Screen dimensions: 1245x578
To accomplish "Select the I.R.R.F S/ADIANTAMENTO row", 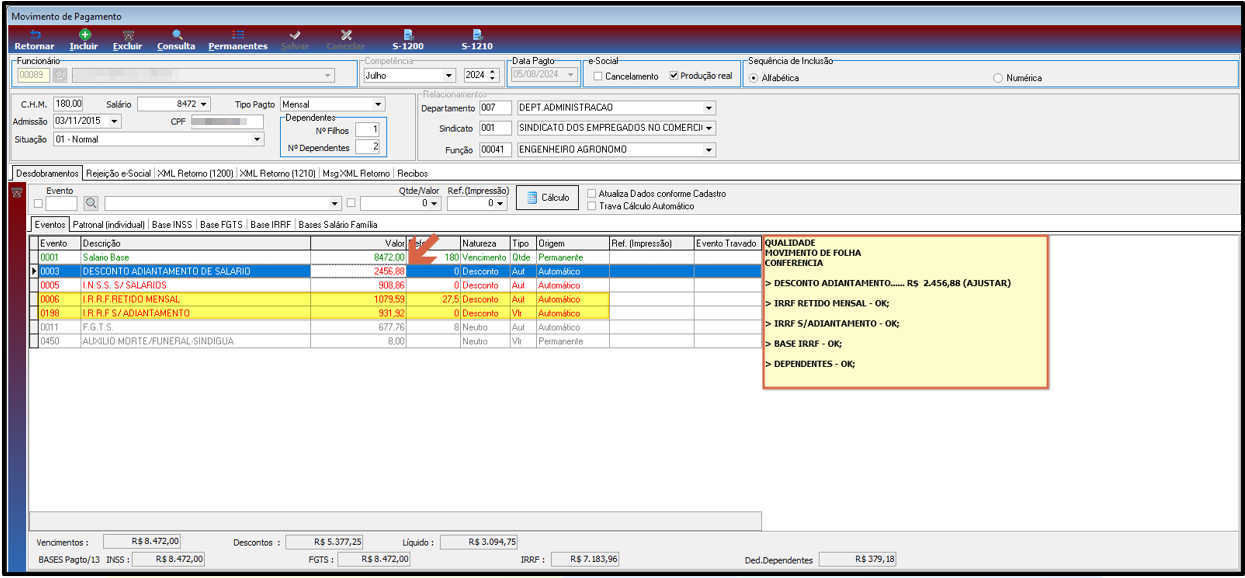I will (395, 313).
